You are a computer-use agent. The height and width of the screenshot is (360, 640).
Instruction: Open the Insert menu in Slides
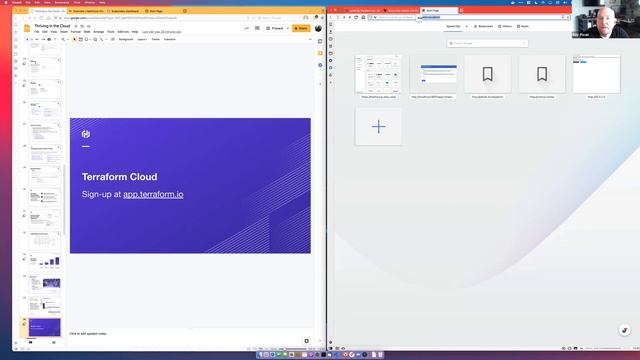pyautogui.click(x=64, y=32)
